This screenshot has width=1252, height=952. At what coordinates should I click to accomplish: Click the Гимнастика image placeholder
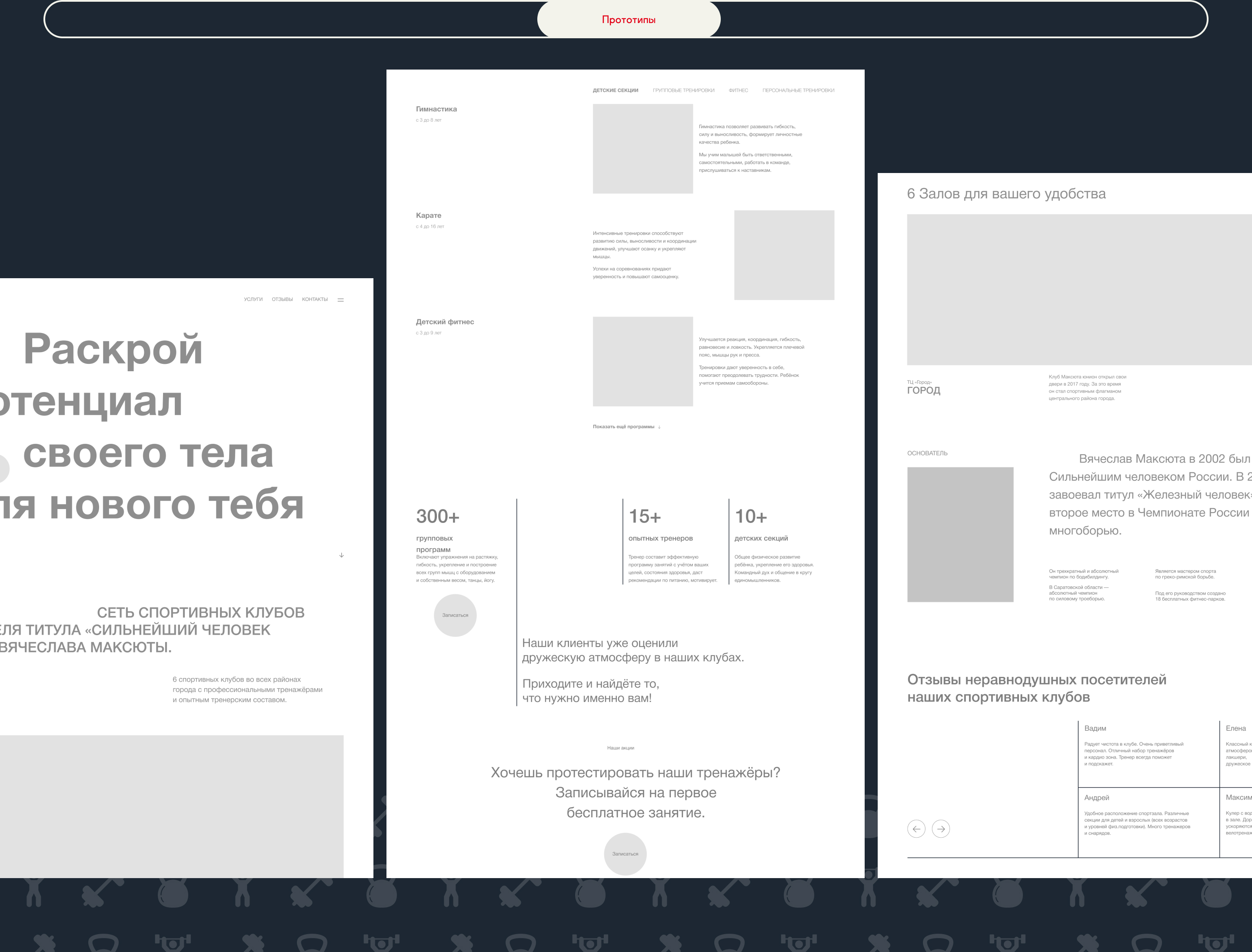pos(643,149)
